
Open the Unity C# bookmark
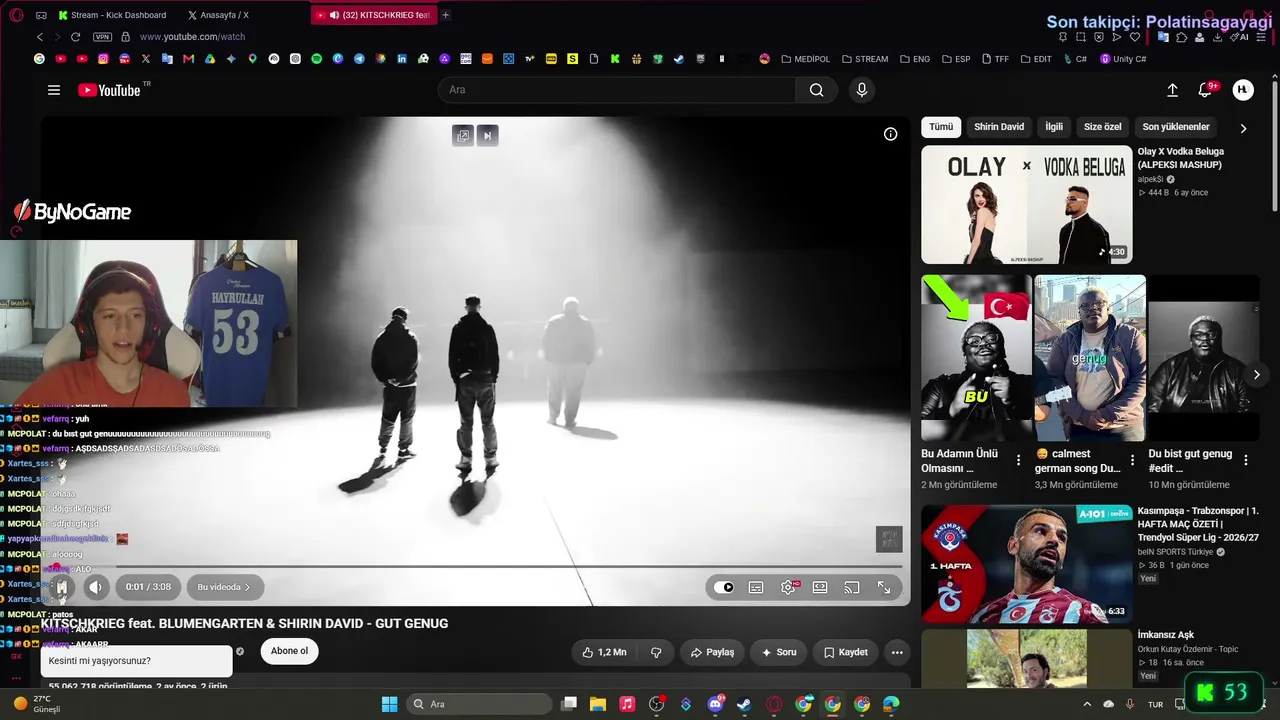(1123, 59)
